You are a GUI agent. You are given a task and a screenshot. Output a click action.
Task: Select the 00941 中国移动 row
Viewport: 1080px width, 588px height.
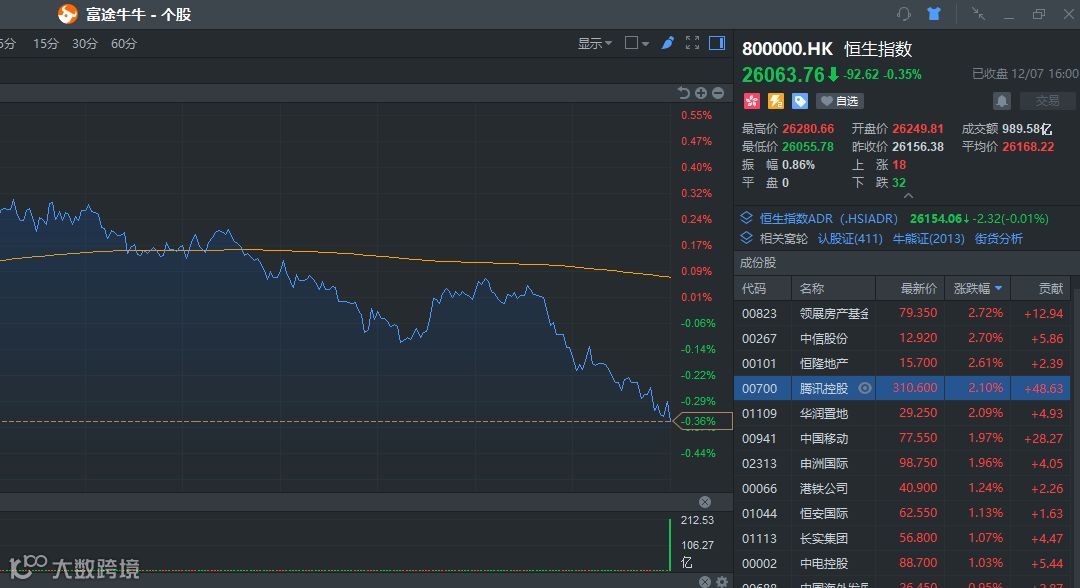click(902, 438)
